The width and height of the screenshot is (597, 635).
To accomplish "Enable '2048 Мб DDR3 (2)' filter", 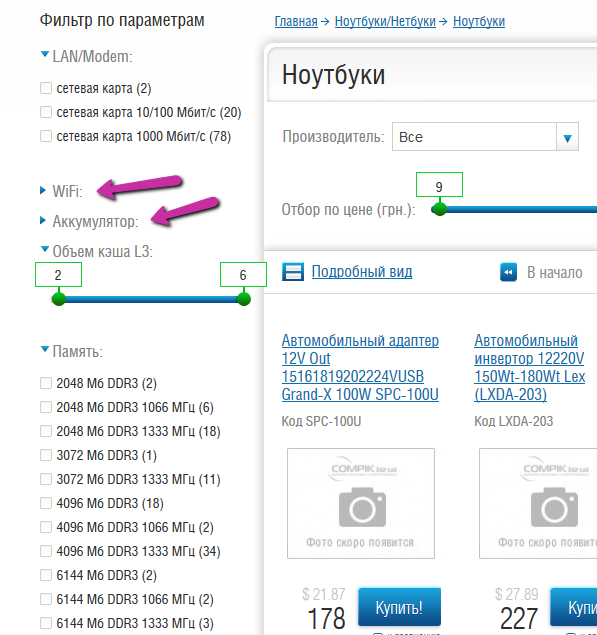I will 46,383.
